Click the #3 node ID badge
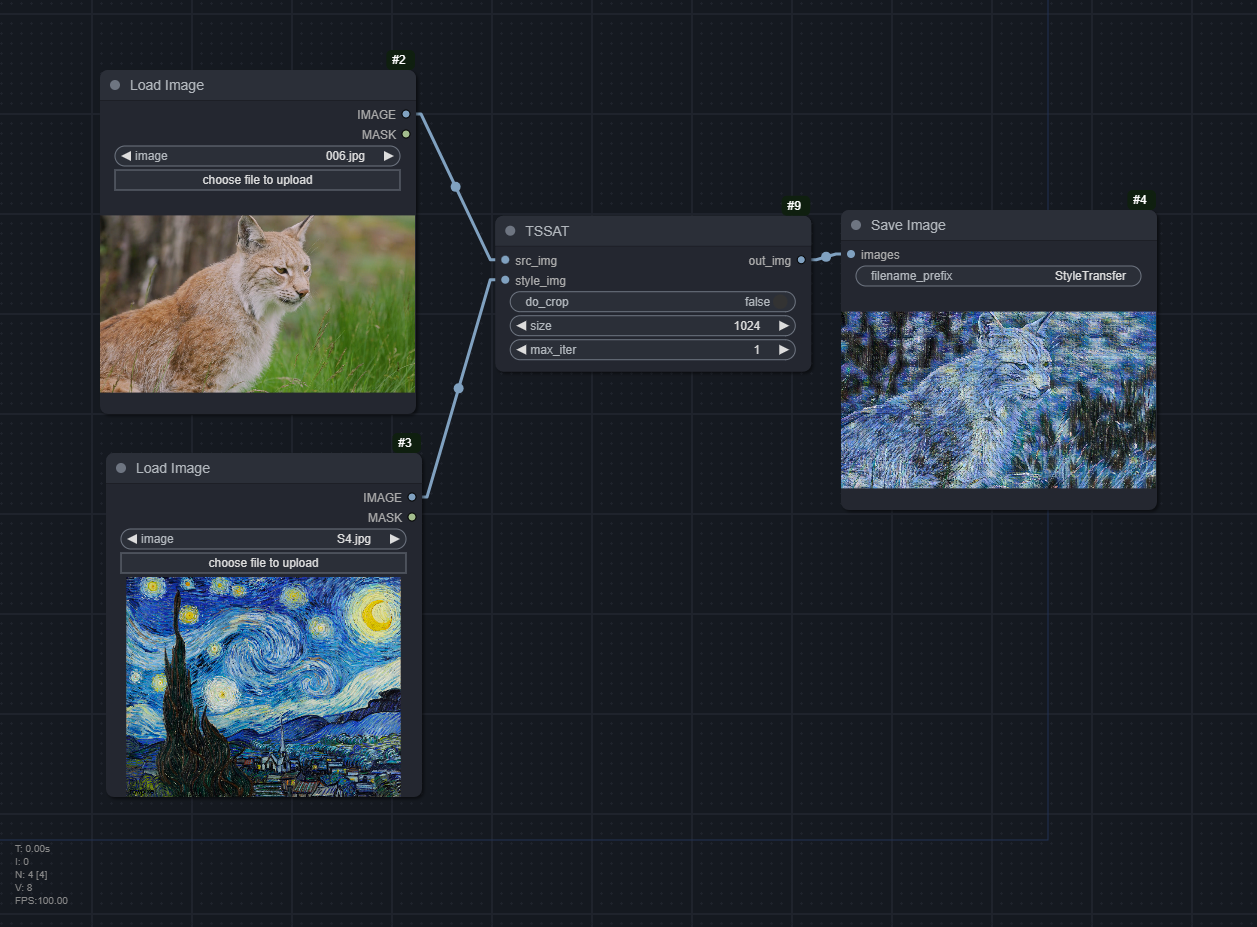 tap(405, 443)
